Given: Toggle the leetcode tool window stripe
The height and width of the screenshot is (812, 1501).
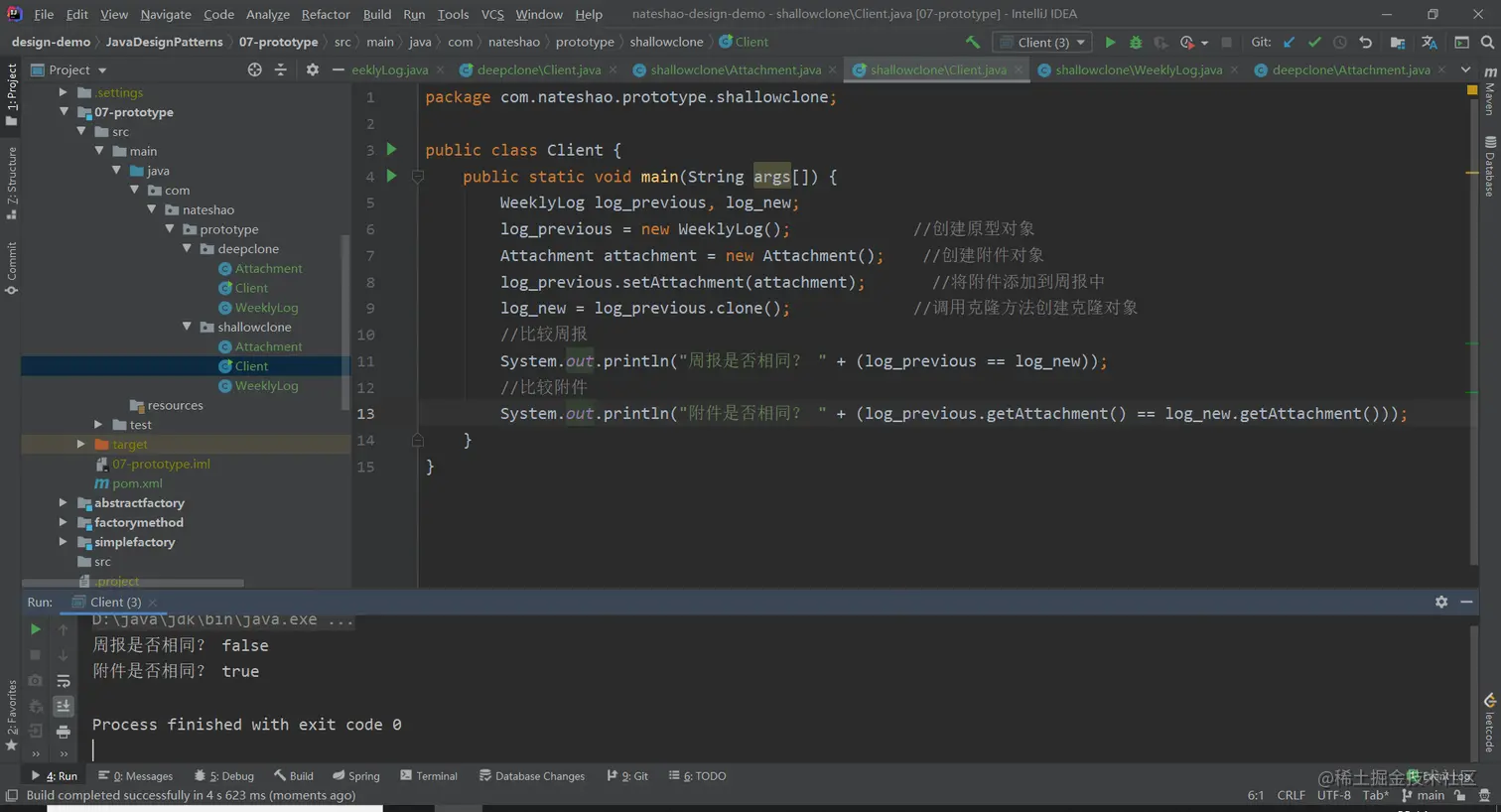Looking at the screenshot, I should point(1490,723).
